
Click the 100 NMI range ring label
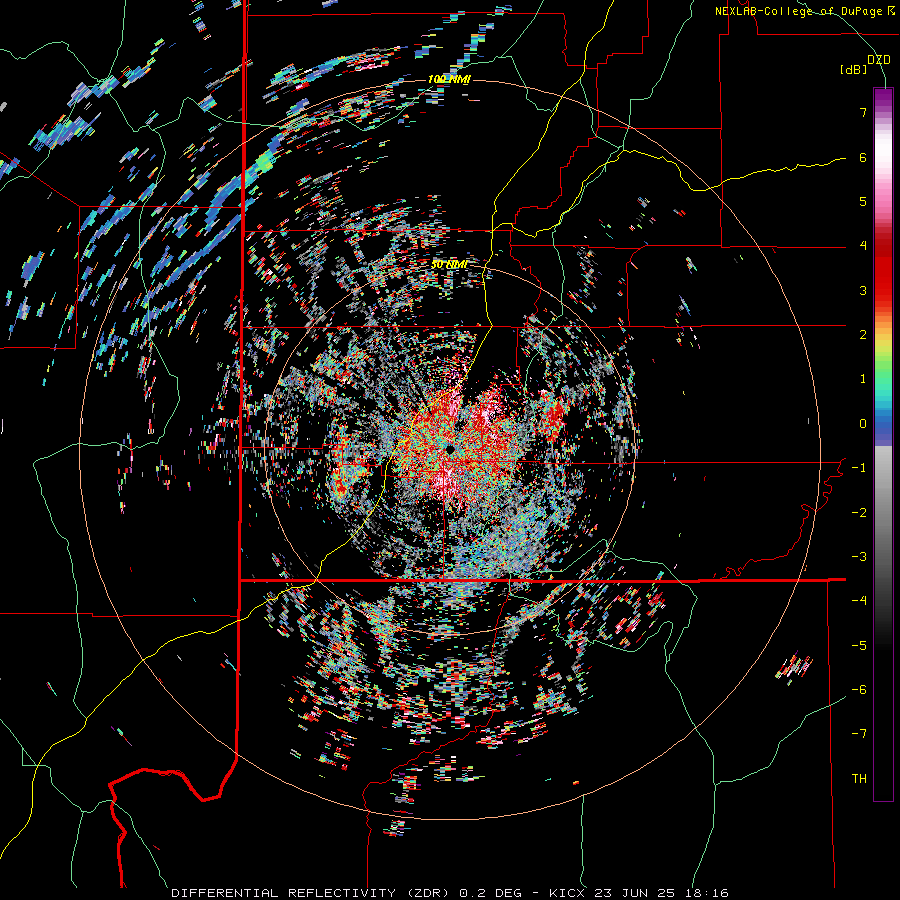449,79
